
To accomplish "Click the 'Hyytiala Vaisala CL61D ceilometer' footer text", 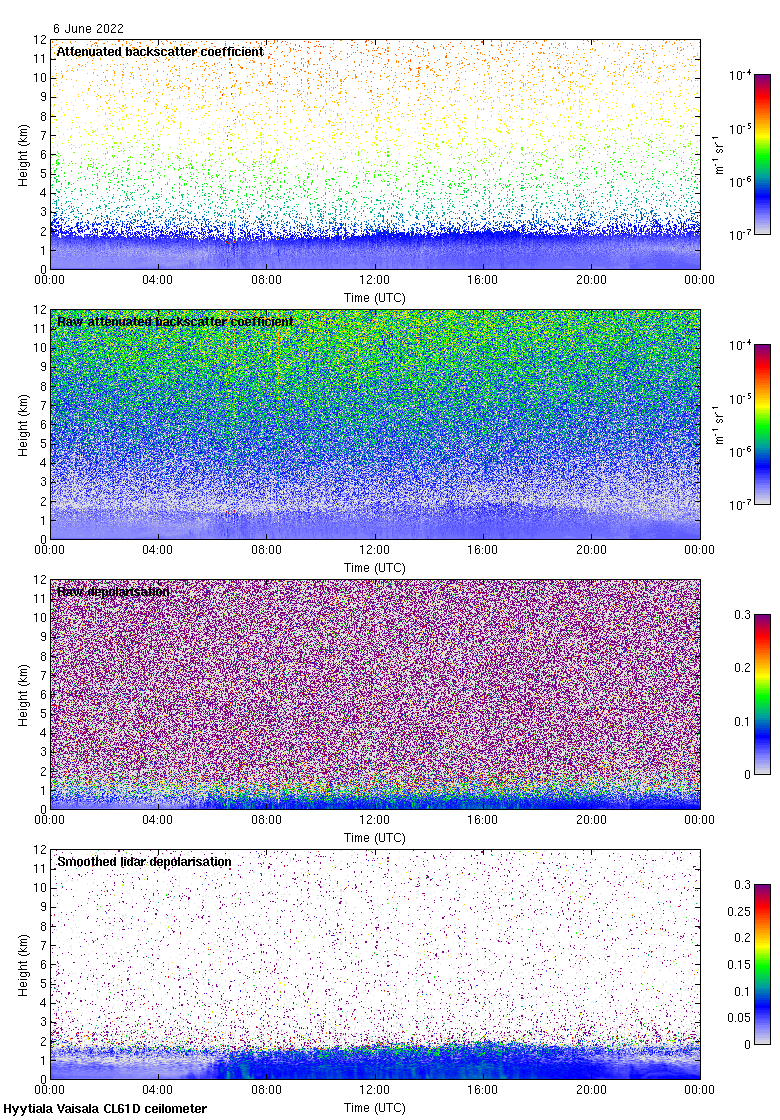I will point(105,1109).
